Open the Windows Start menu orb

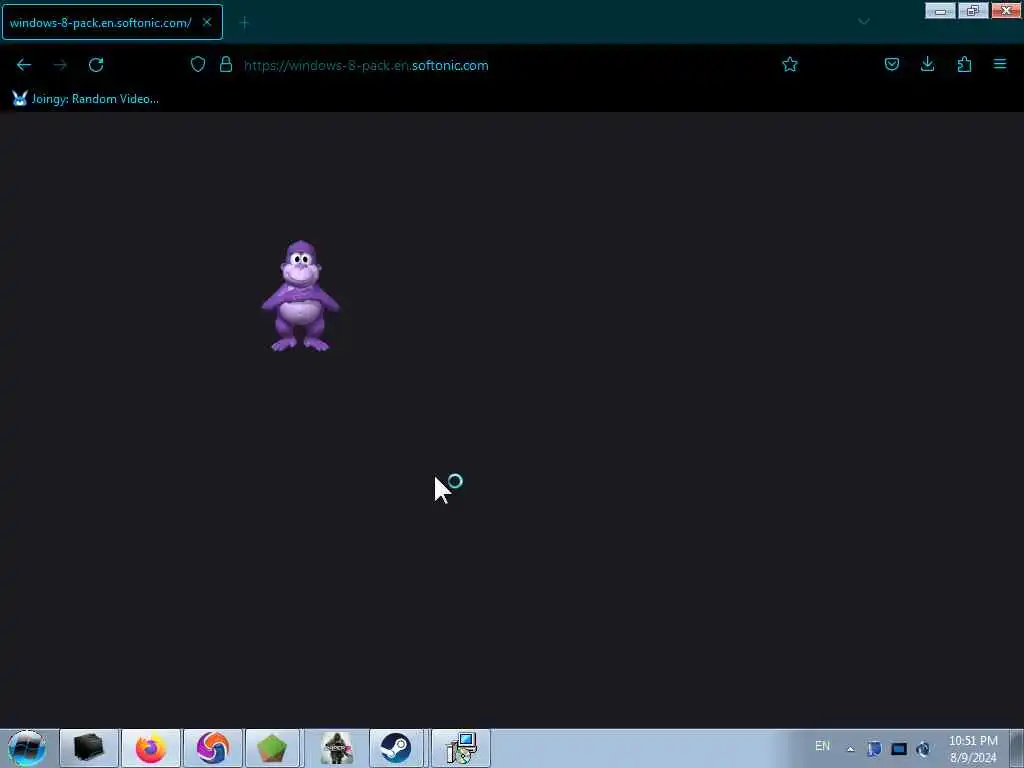pos(27,748)
